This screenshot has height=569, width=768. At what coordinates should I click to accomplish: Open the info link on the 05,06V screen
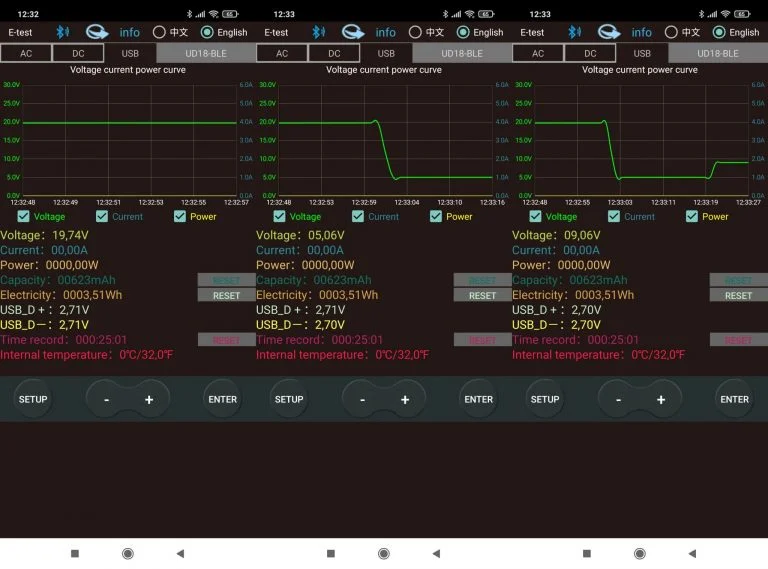pos(386,32)
